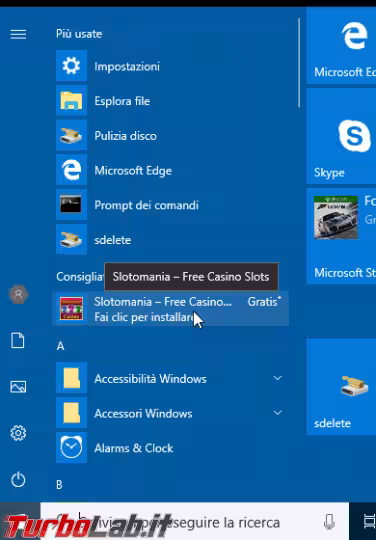Launch Esplora file from the list
376x540 pixels.
[x=170, y=101]
